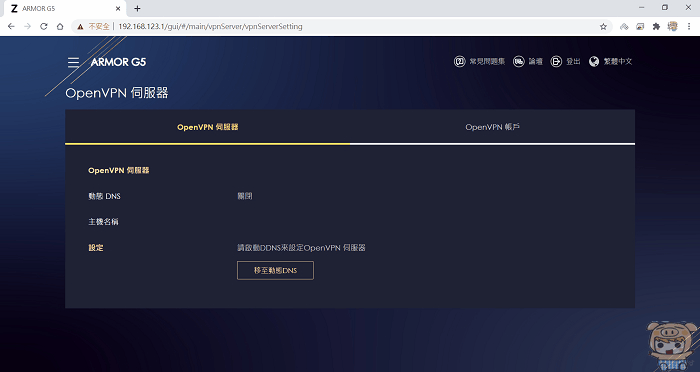
Task: Bookmark this page with the star
Action: click(603, 27)
